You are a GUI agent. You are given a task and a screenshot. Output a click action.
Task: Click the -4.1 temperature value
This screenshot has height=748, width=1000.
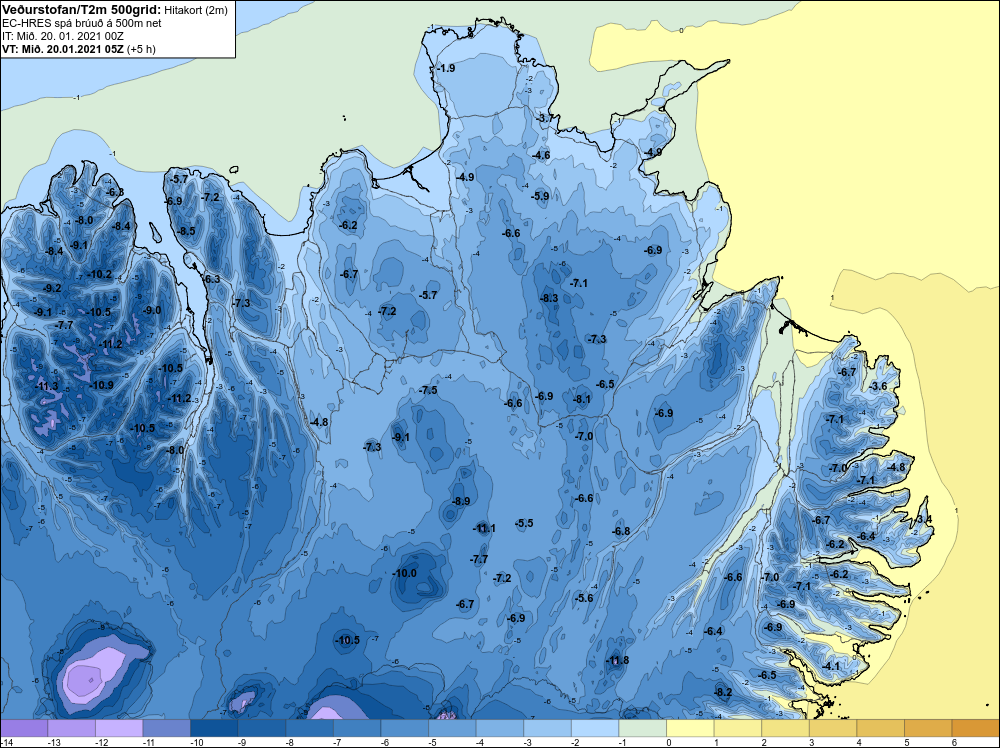831,666
